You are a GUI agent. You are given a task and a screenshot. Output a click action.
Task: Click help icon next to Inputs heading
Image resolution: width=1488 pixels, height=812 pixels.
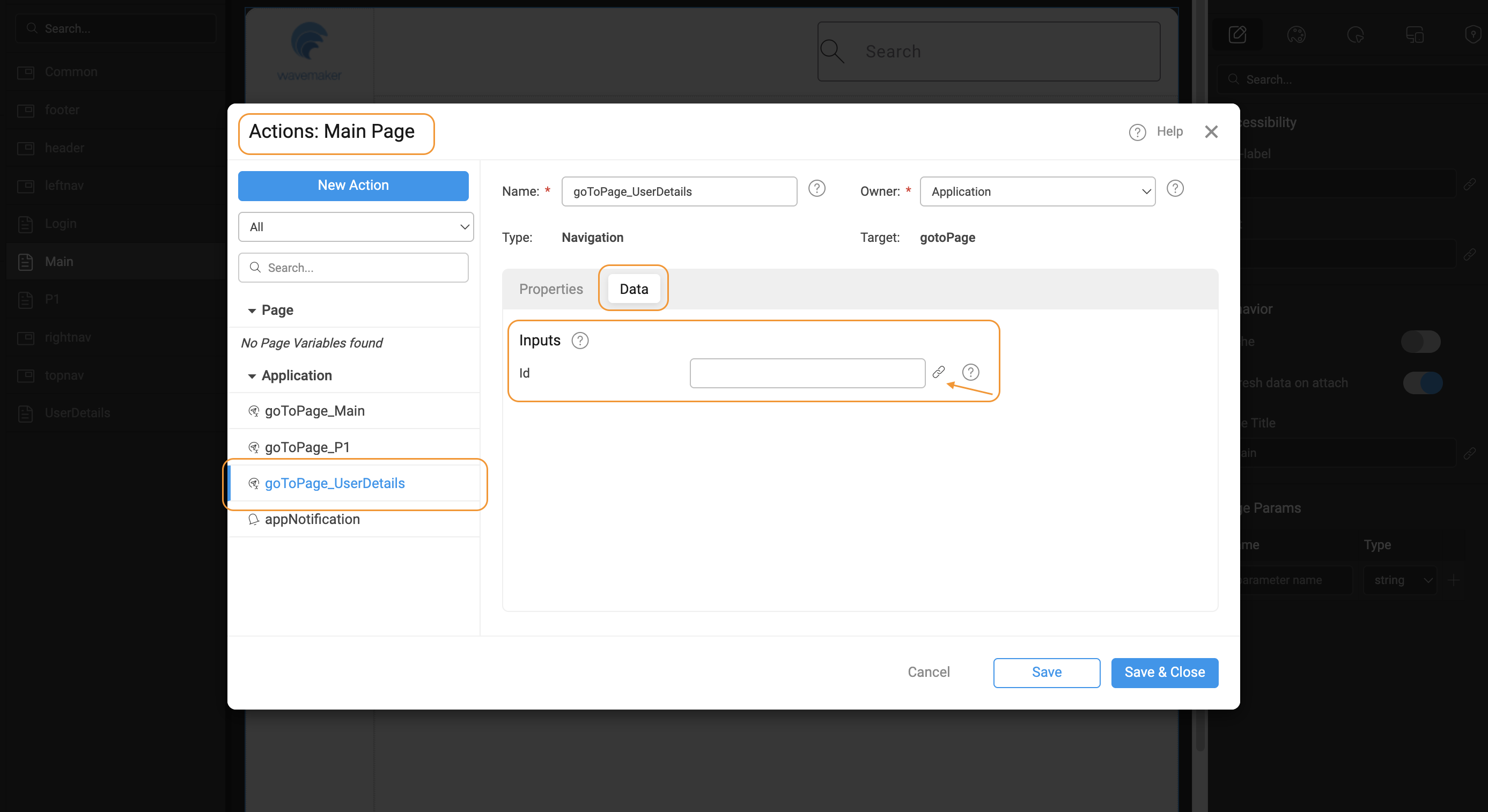580,341
